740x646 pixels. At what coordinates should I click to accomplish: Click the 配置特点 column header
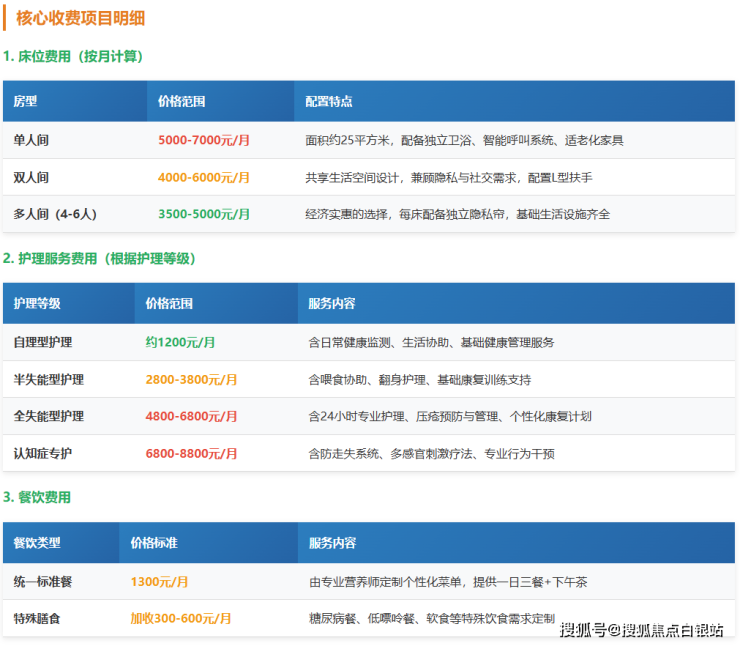[x=328, y=102]
